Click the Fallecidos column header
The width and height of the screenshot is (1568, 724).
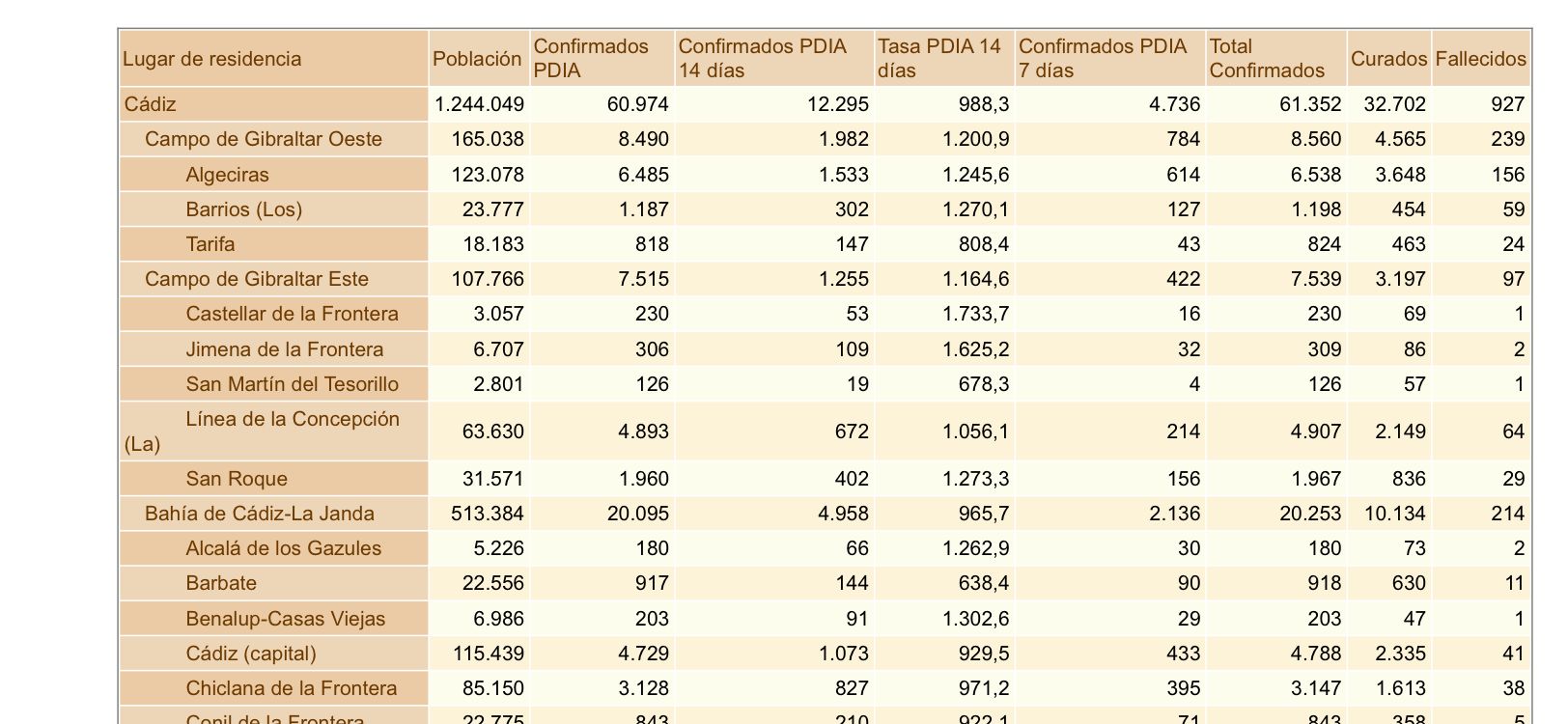(1480, 59)
